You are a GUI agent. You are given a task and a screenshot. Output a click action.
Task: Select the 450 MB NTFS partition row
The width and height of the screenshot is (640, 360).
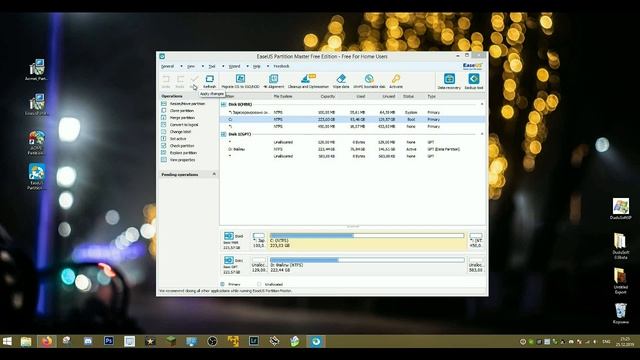click(353, 127)
